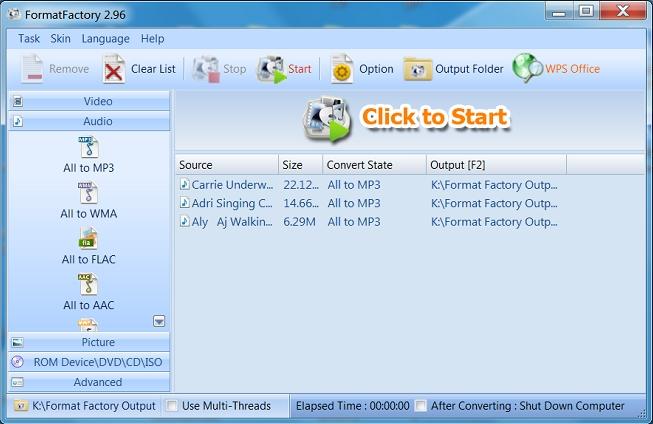The image size is (653, 424).
Task: Expand the Video category
Action: [89, 101]
